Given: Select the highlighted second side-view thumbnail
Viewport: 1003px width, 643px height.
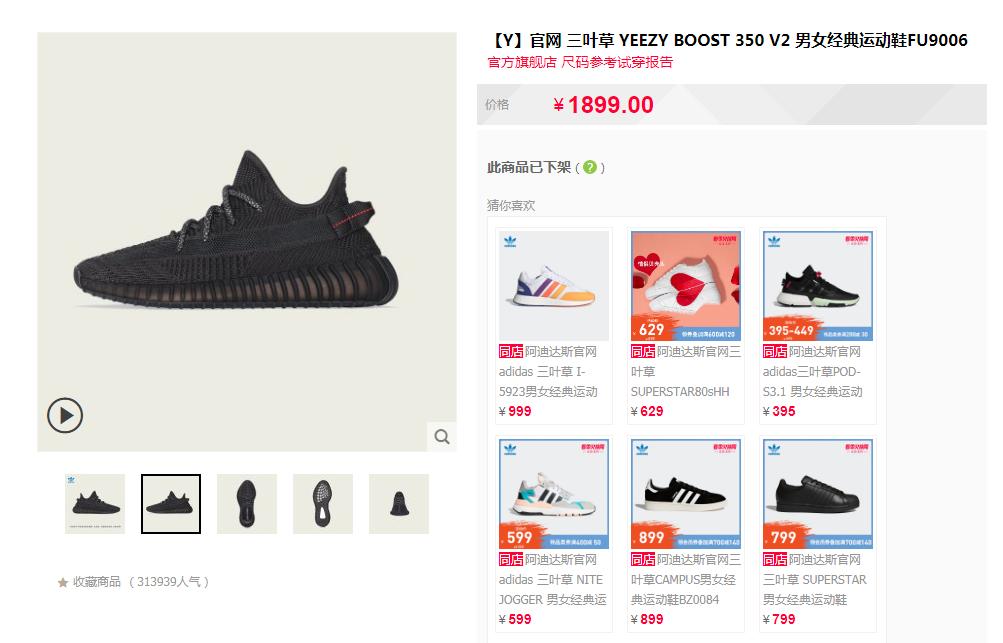Looking at the screenshot, I should (x=171, y=504).
